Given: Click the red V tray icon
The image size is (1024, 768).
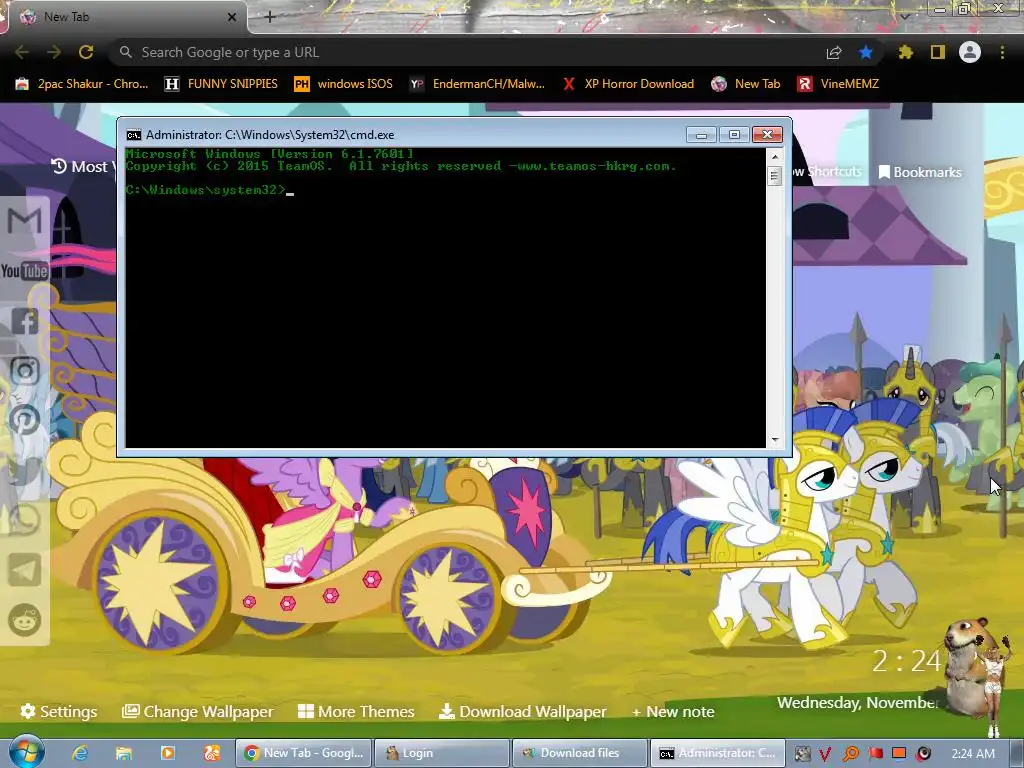Looking at the screenshot, I should click(825, 754).
